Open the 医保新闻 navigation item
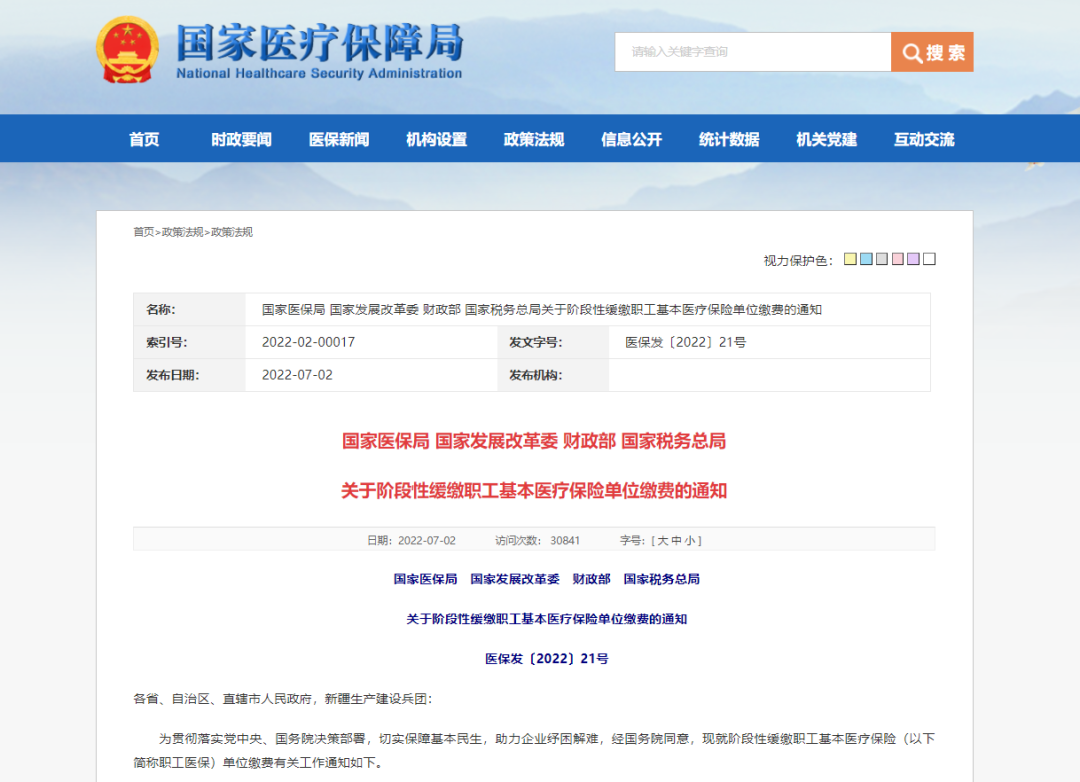 (339, 139)
